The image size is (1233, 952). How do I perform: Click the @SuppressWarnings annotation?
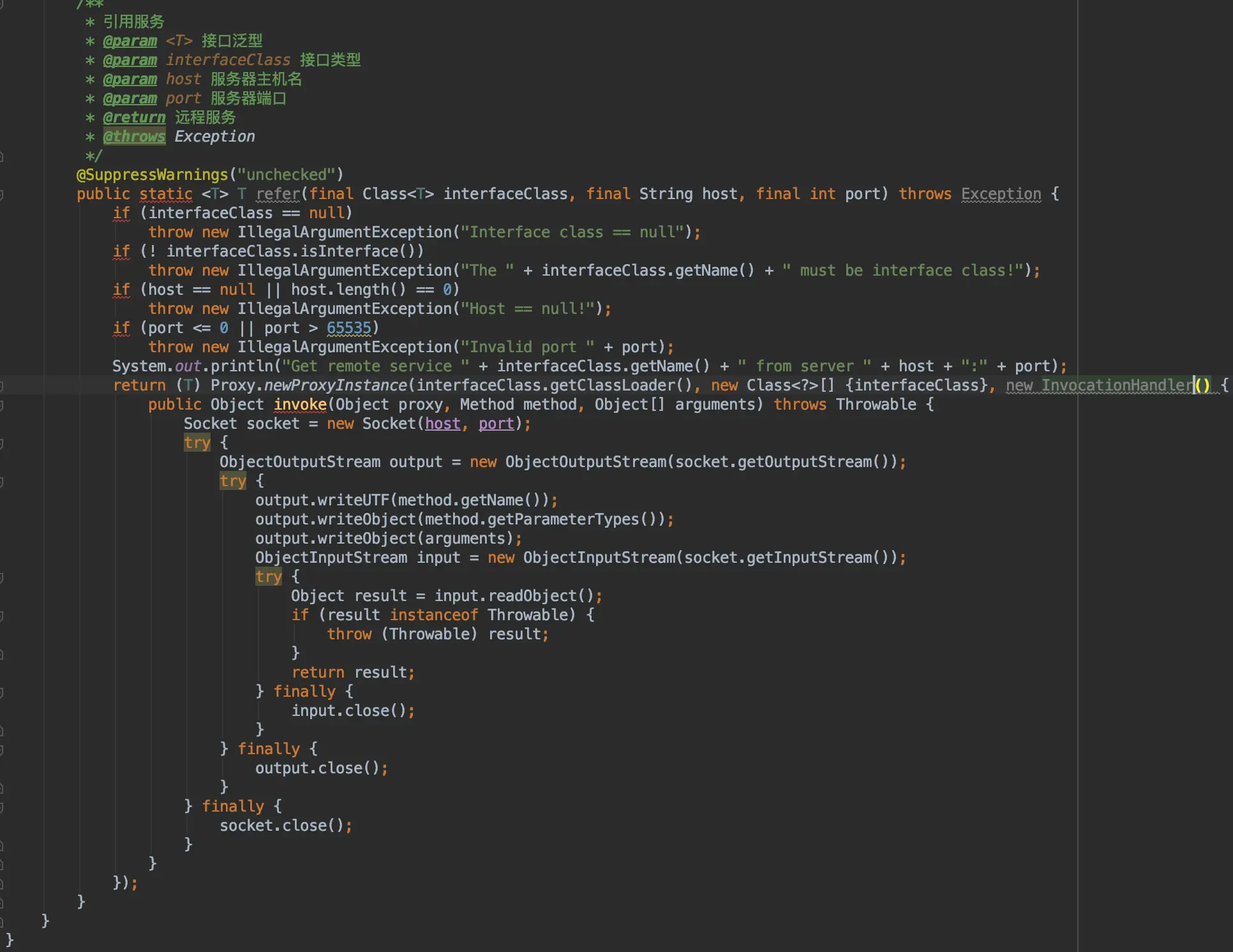152,175
